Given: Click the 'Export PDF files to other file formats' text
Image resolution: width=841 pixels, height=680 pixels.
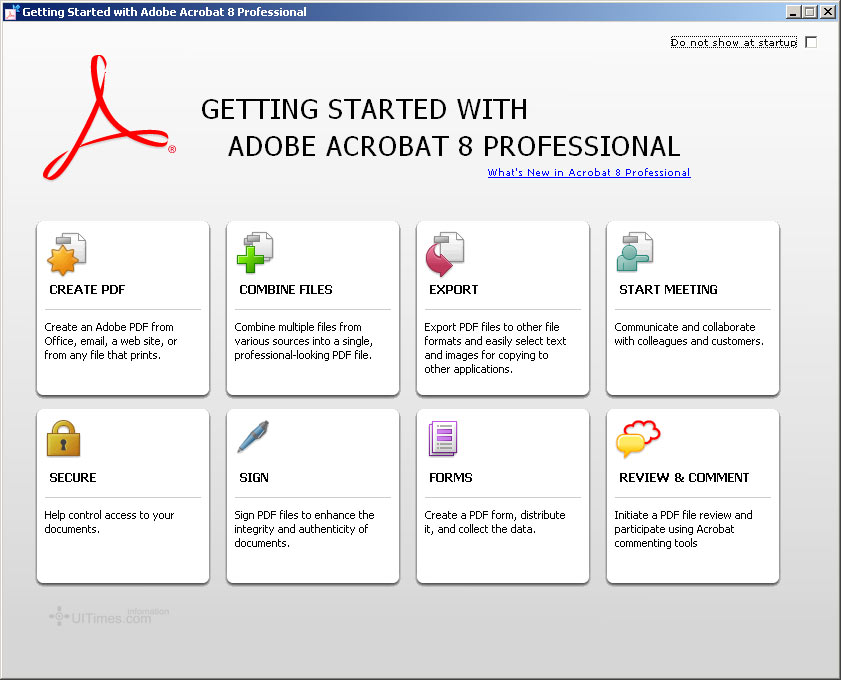Looking at the screenshot, I should (495, 348).
